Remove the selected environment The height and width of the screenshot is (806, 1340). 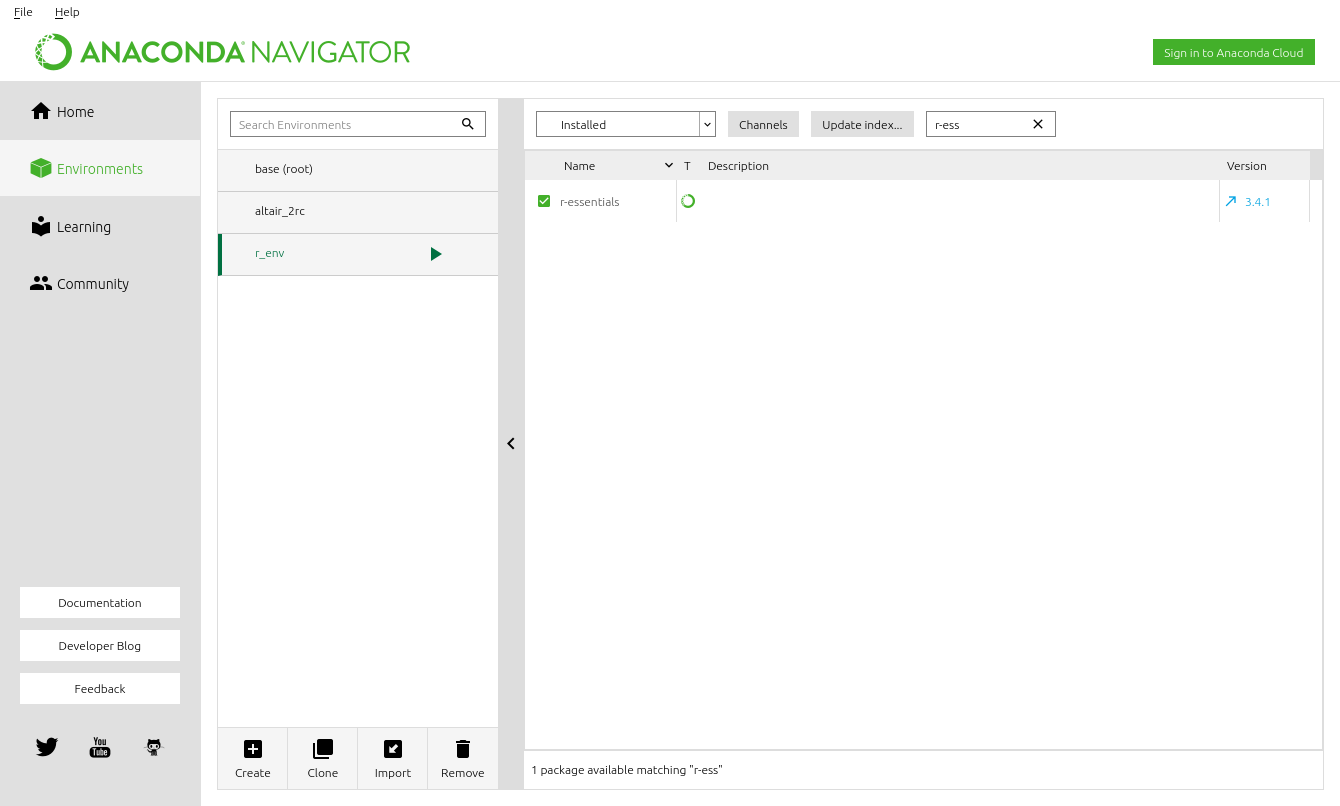(463, 759)
